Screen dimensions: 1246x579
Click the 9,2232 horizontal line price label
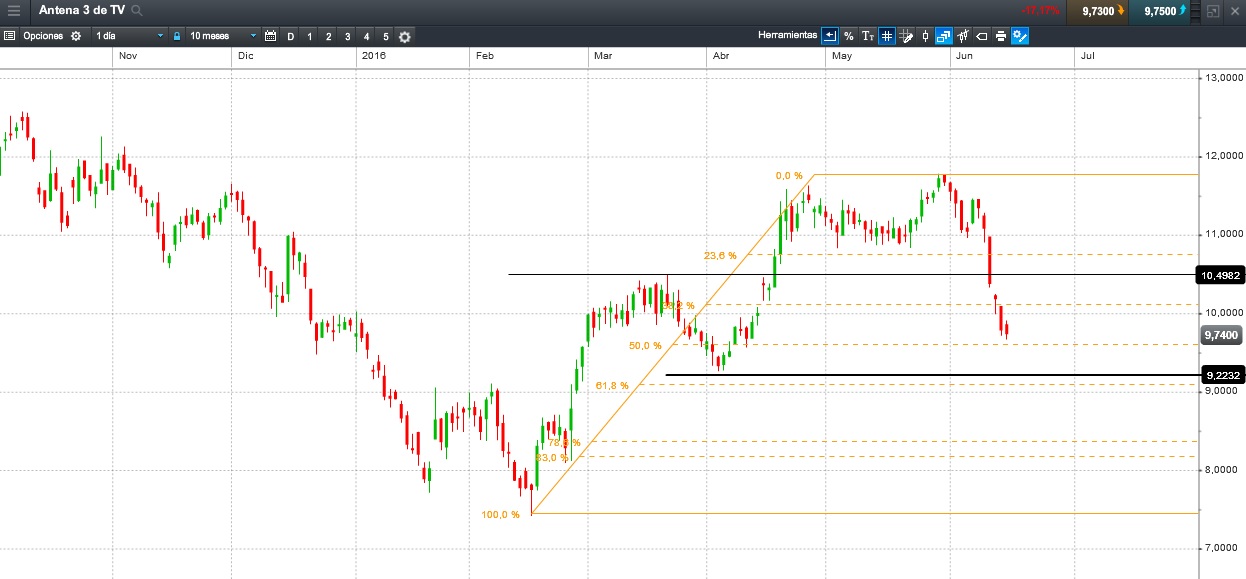point(1223,375)
